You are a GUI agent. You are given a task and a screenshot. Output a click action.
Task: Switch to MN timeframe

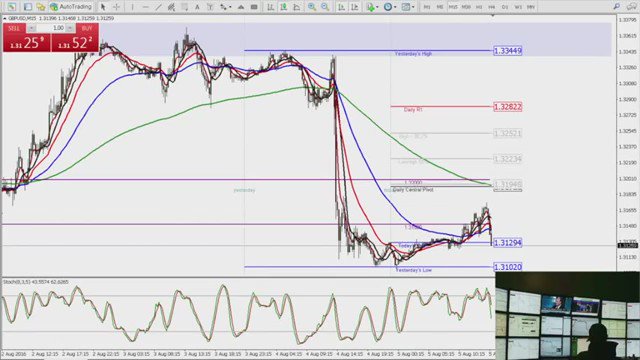(x=531, y=7)
